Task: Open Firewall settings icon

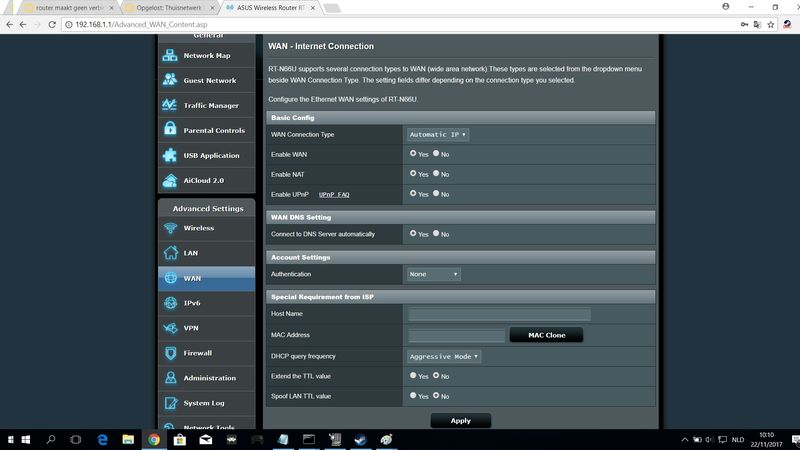Action: click(170, 353)
